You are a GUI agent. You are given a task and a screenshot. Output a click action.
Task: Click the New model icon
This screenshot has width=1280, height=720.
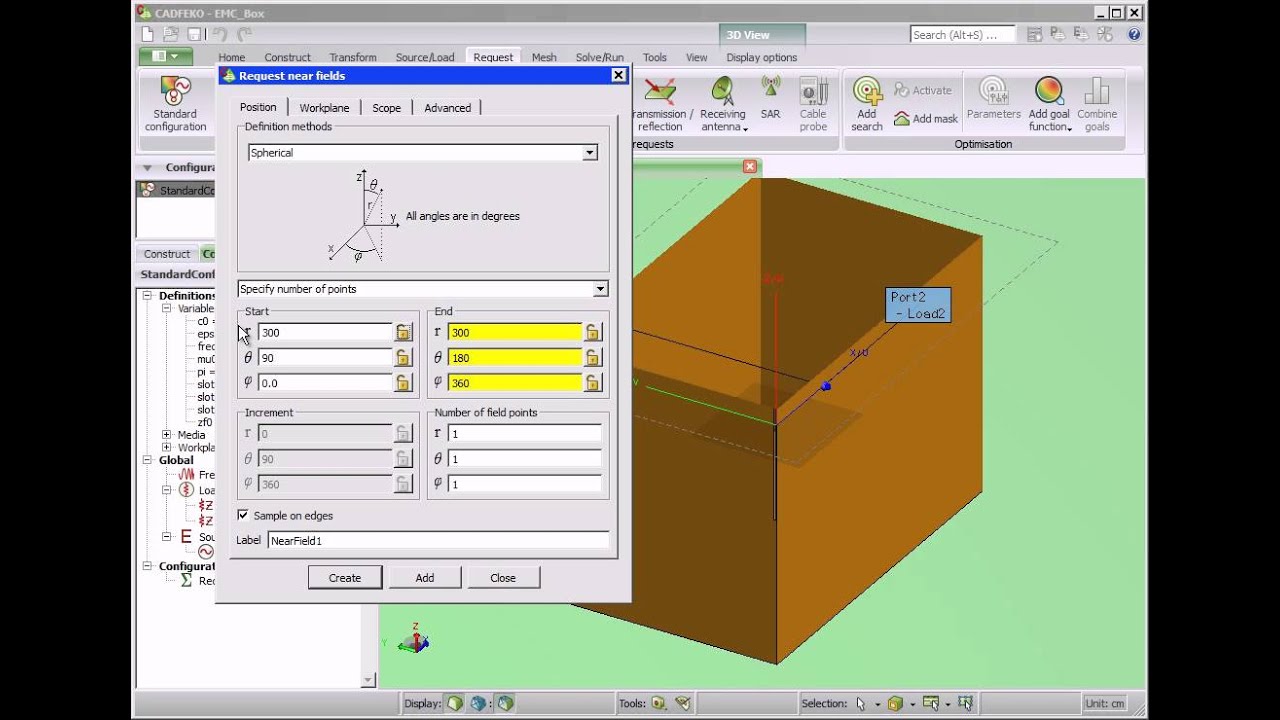pyautogui.click(x=147, y=34)
